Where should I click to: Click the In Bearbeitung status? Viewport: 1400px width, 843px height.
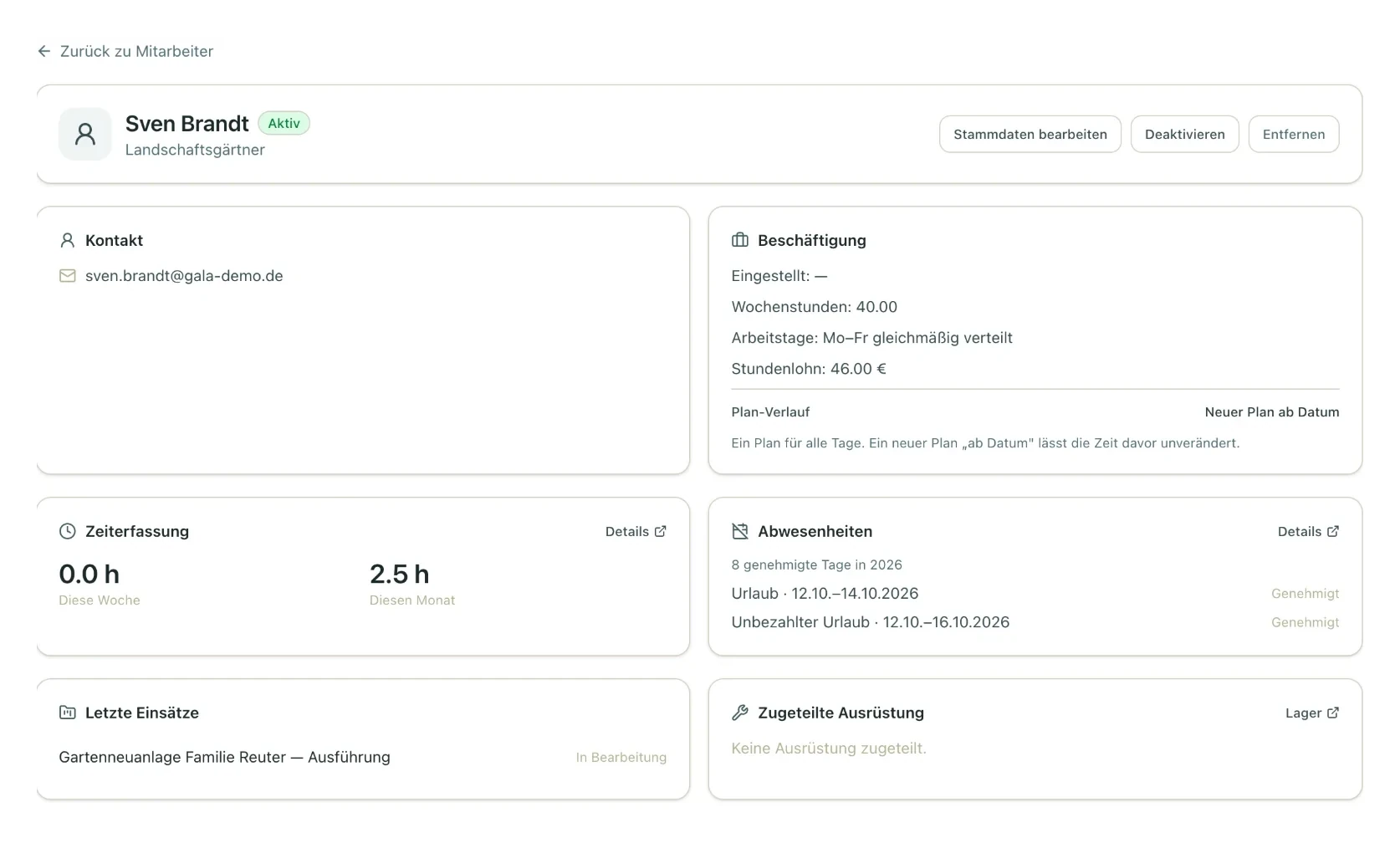tap(621, 757)
